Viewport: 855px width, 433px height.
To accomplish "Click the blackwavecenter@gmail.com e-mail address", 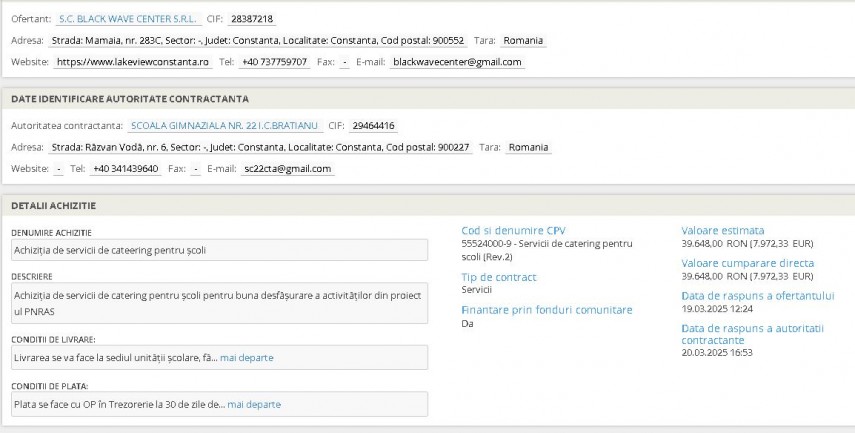I will [x=457, y=62].
